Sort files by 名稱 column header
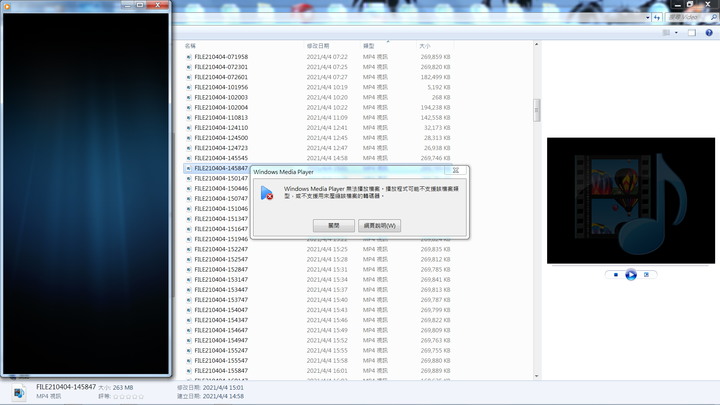This screenshot has width=720, height=405. (x=190, y=46)
